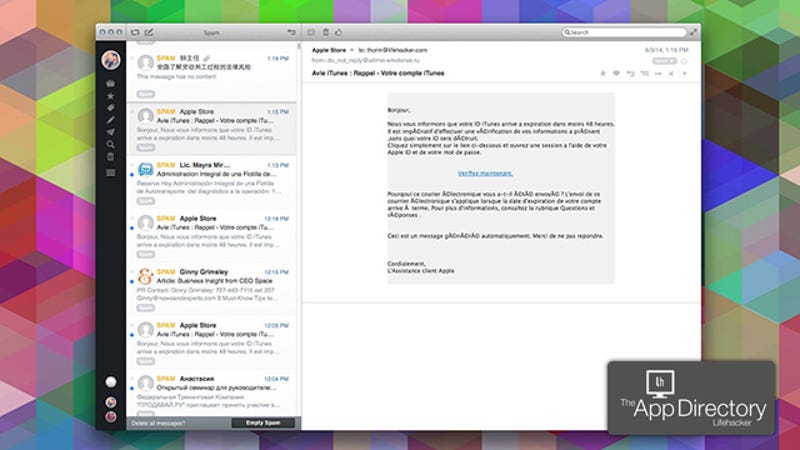
Task: Click the thumbs-up not spam icon
Action: tap(339, 32)
